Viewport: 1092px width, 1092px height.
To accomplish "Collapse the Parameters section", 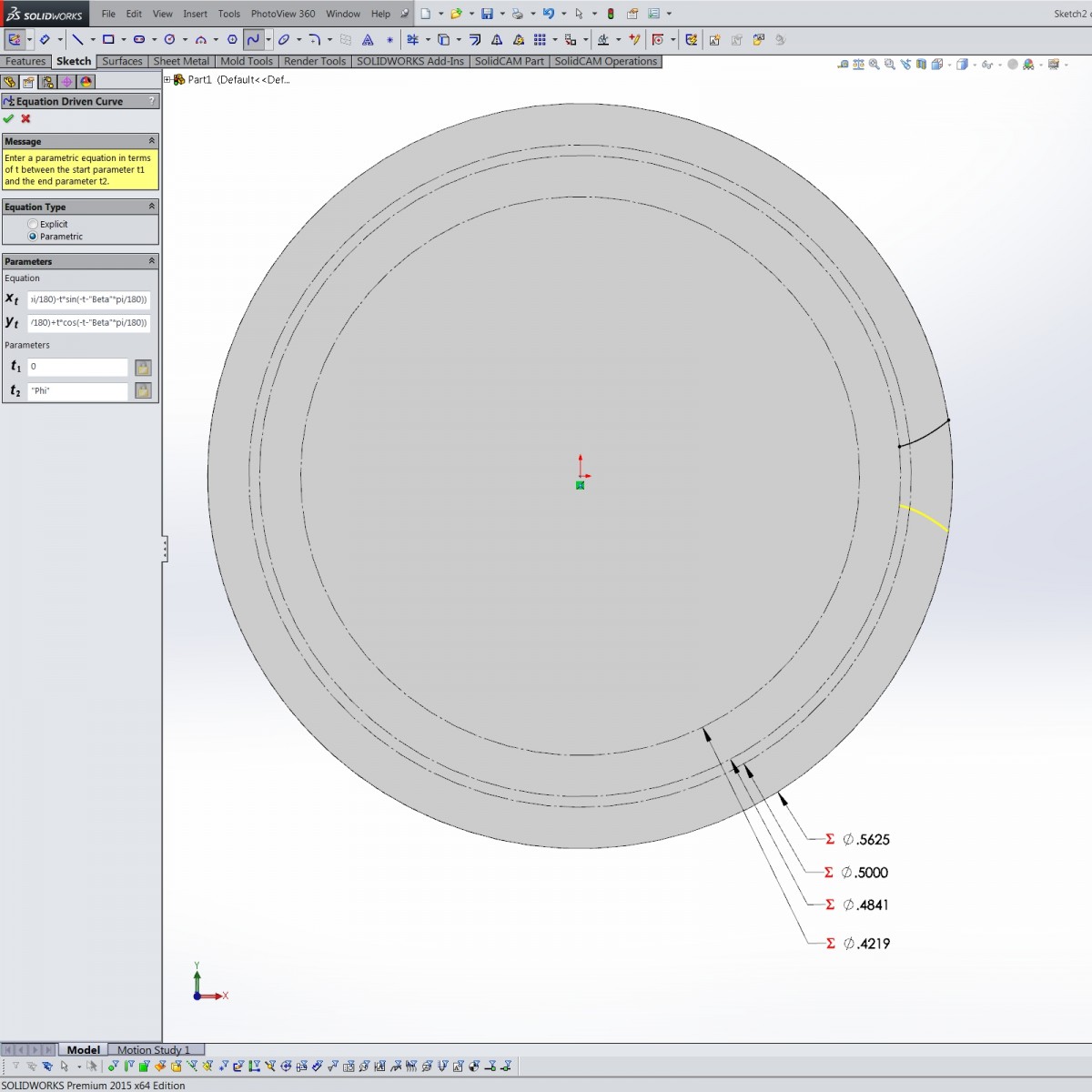I will pos(151,261).
